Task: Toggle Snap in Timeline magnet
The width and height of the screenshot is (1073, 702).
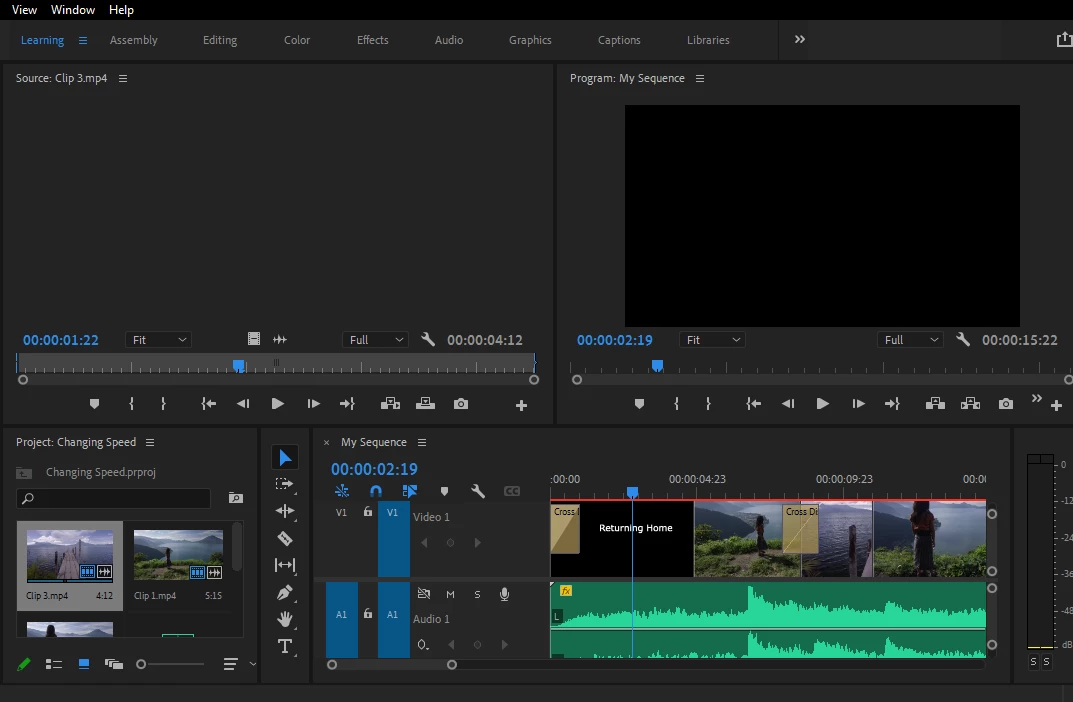Action: [x=376, y=491]
